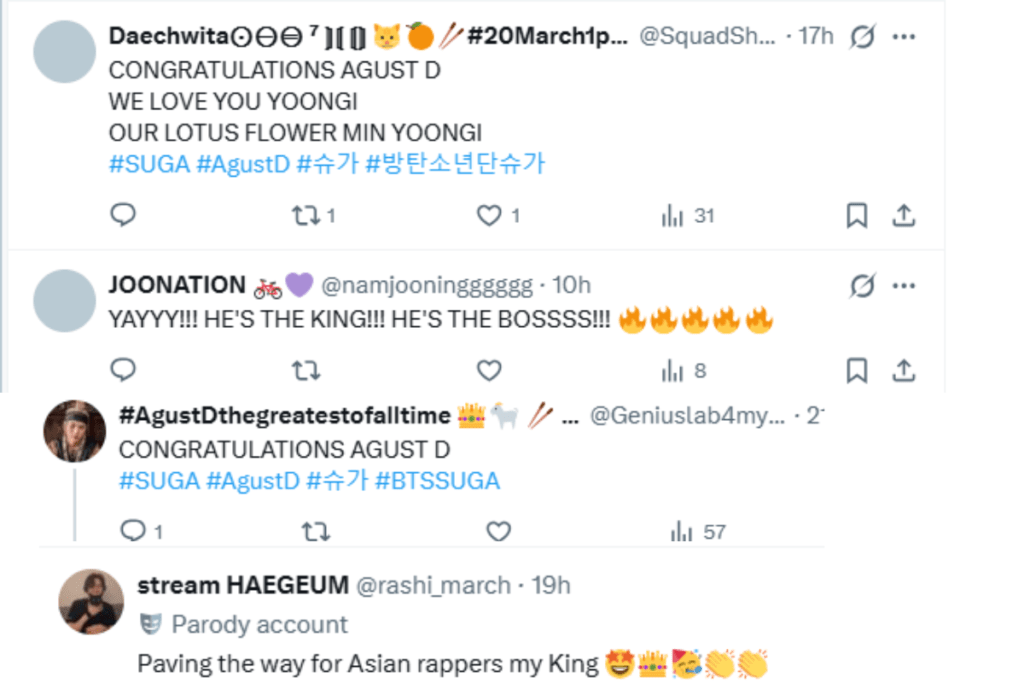Reply to the JOONATION tweet
Screen dimensions: 1024x683
pyautogui.click(x=122, y=371)
